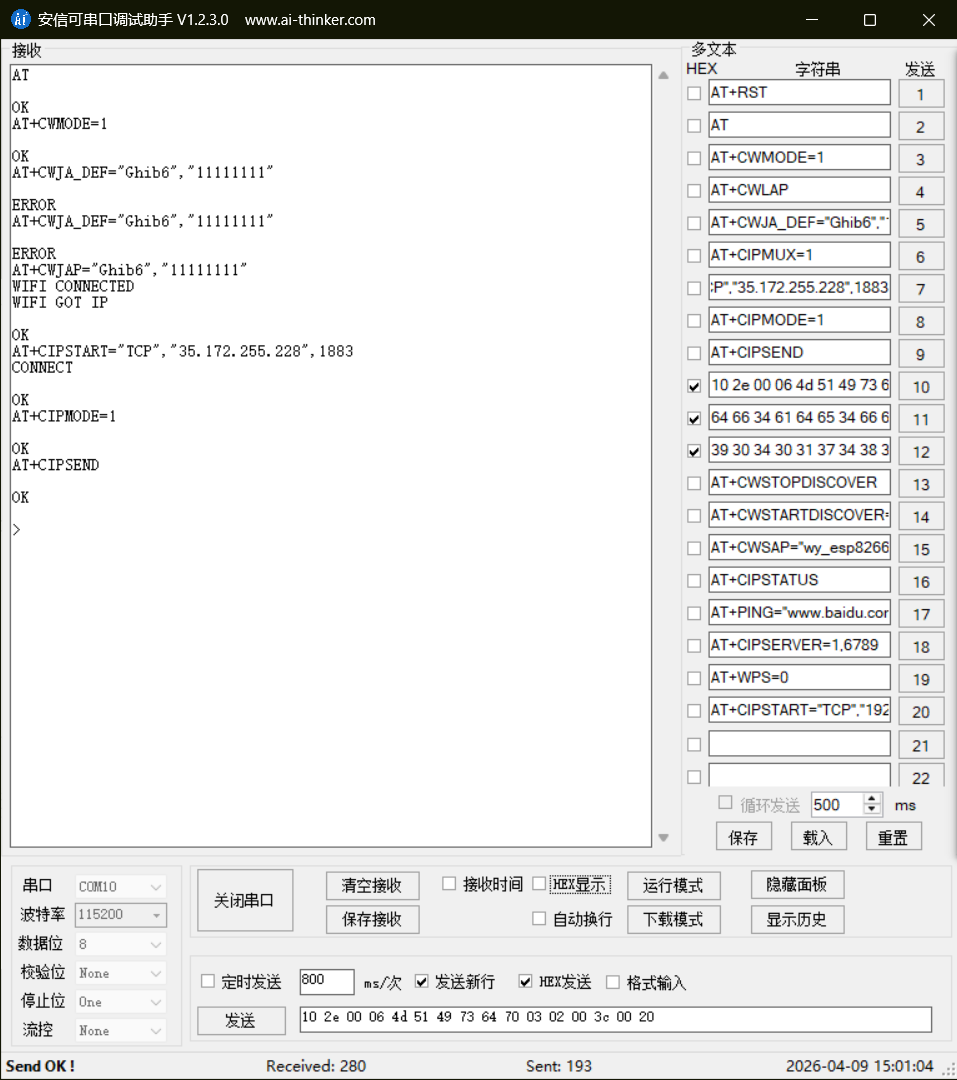Image resolution: width=957 pixels, height=1080 pixels.
Task: Click 'Sent: 193' in status bar
Action: click(x=559, y=1066)
